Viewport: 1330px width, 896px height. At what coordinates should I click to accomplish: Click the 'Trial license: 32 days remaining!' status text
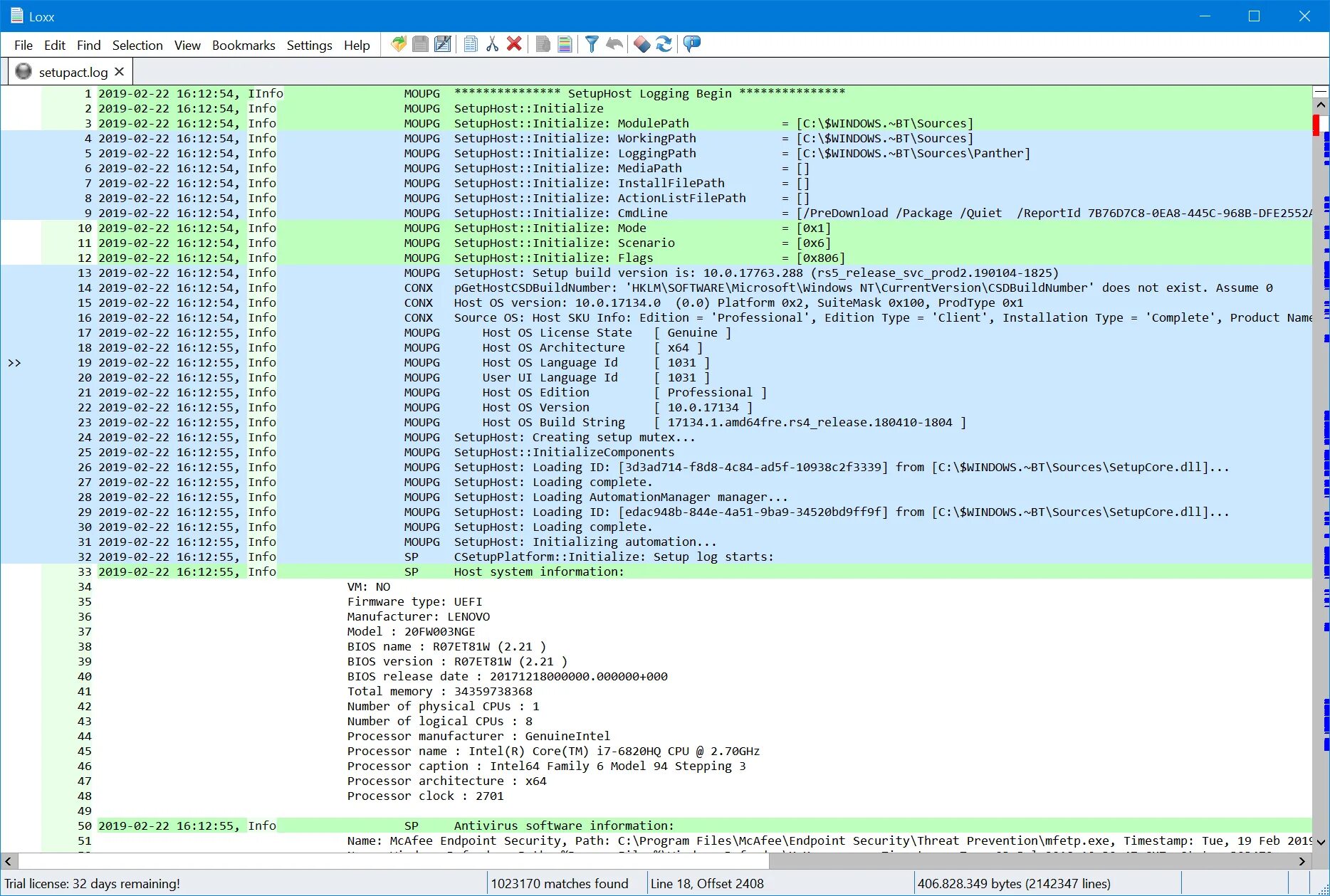click(x=93, y=884)
